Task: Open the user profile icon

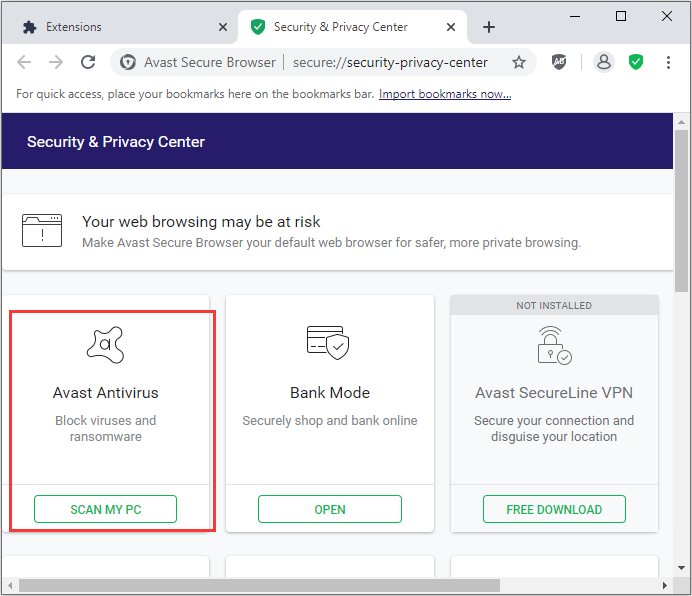Action: tap(604, 62)
